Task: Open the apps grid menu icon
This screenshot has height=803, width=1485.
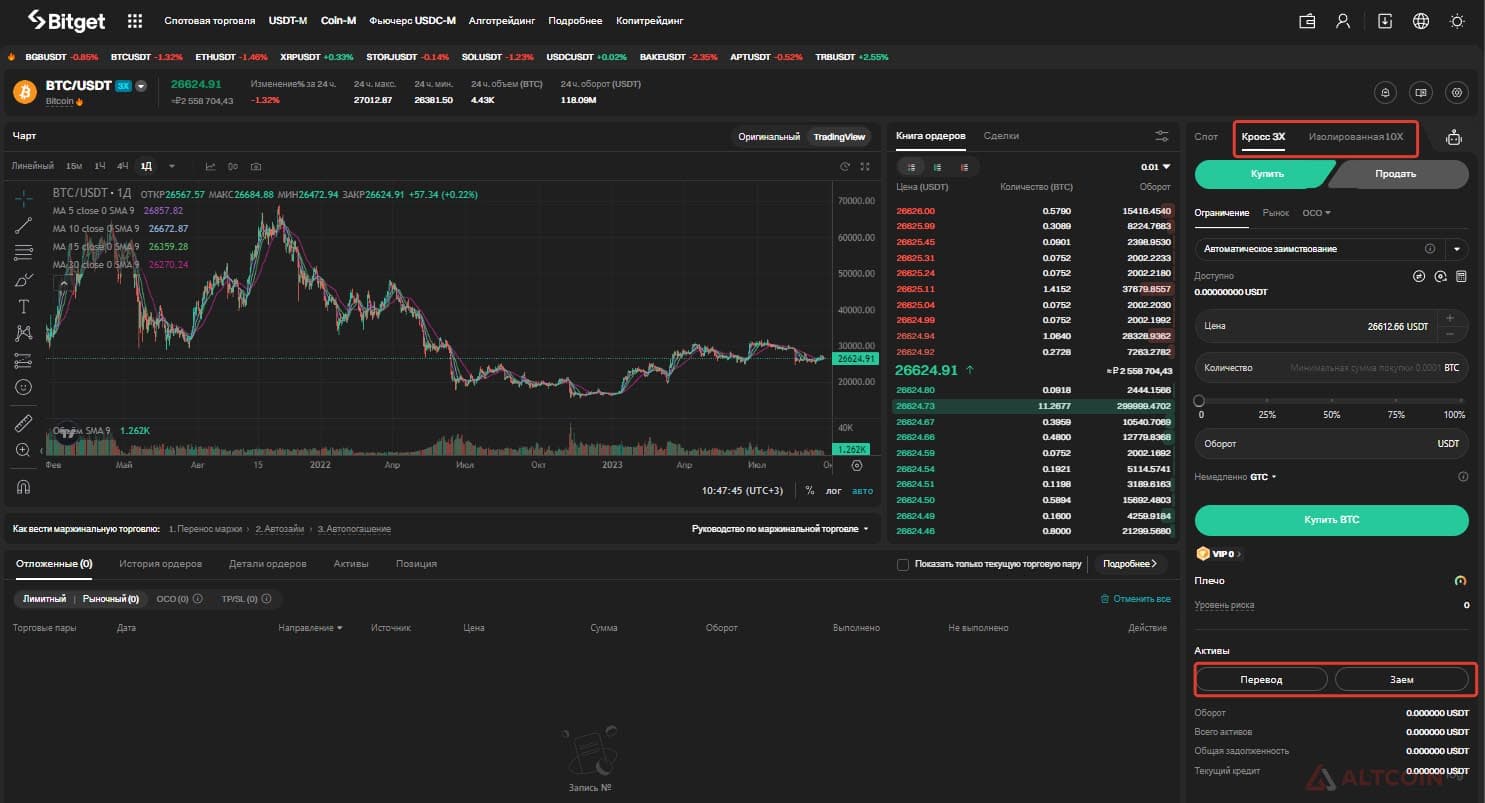Action: pos(135,20)
